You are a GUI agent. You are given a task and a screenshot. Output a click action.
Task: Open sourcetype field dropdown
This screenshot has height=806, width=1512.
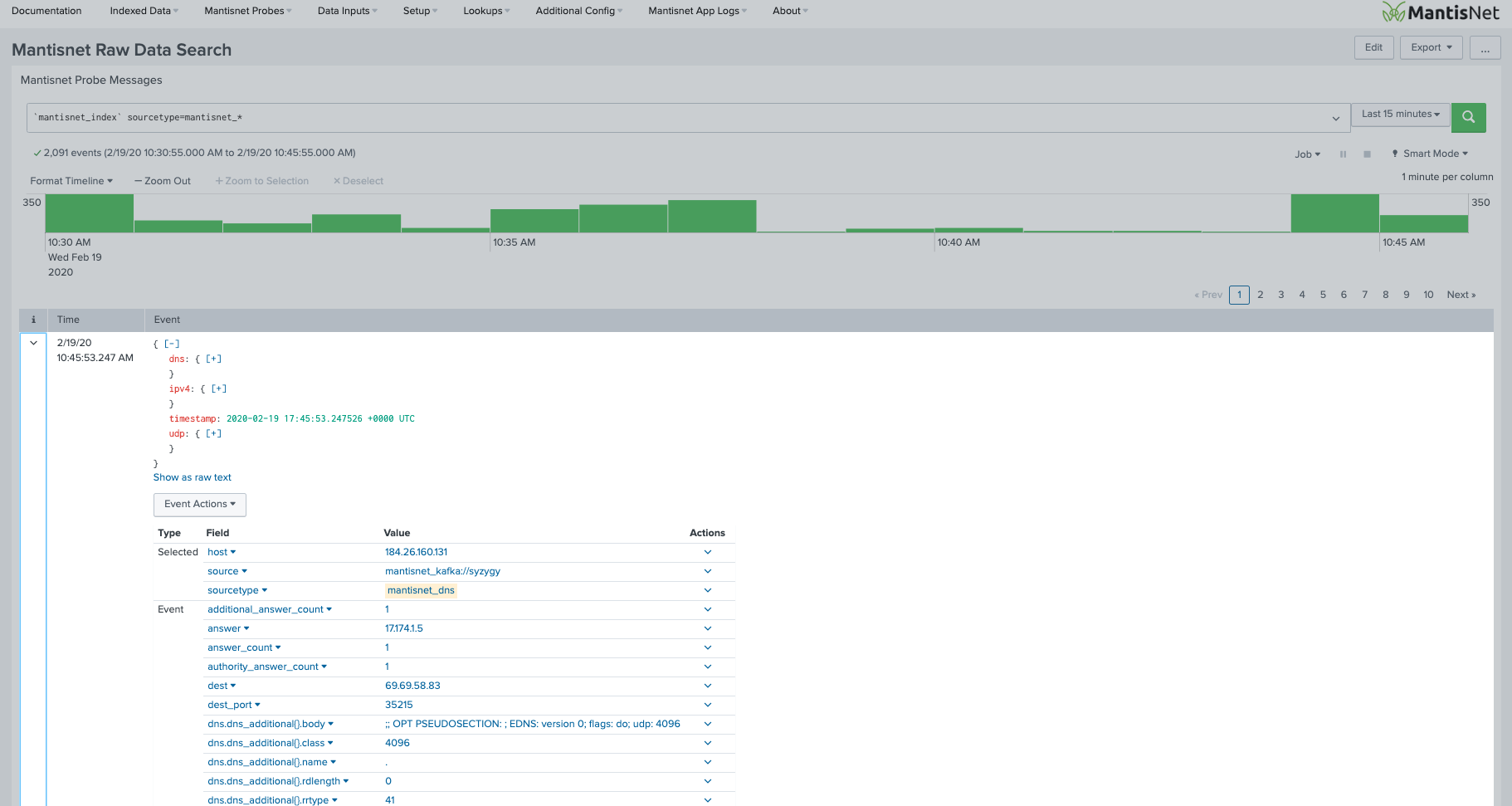pos(237,590)
